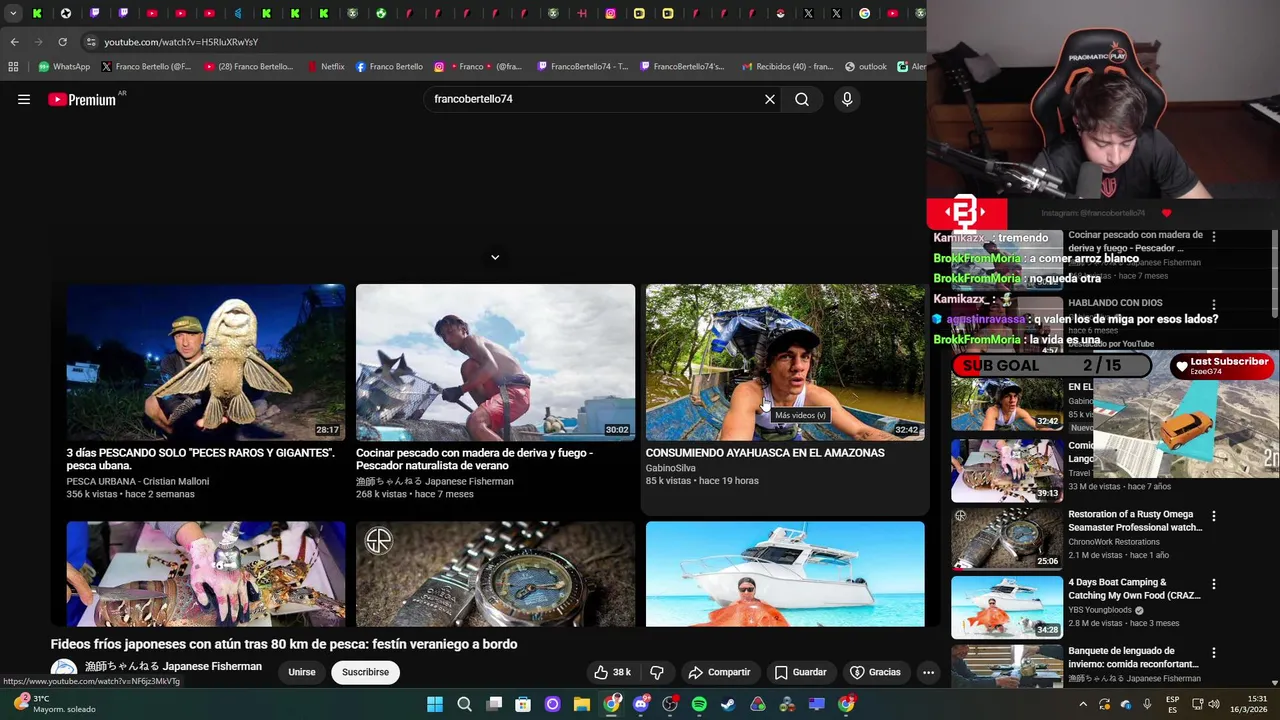The width and height of the screenshot is (1280, 720).
Task: Like the video with 38 k thumbs-up
Action: tap(612, 672)
